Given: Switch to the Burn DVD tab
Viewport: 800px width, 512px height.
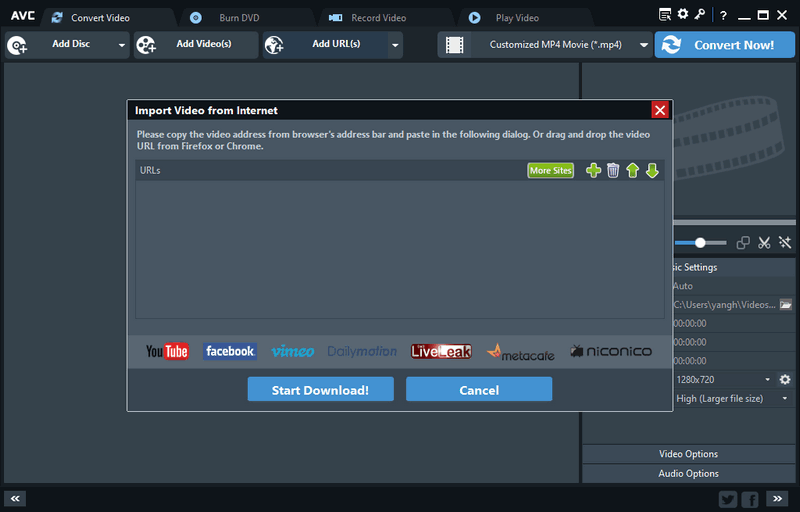Looking at the screenshot, I should click(239, 18).
